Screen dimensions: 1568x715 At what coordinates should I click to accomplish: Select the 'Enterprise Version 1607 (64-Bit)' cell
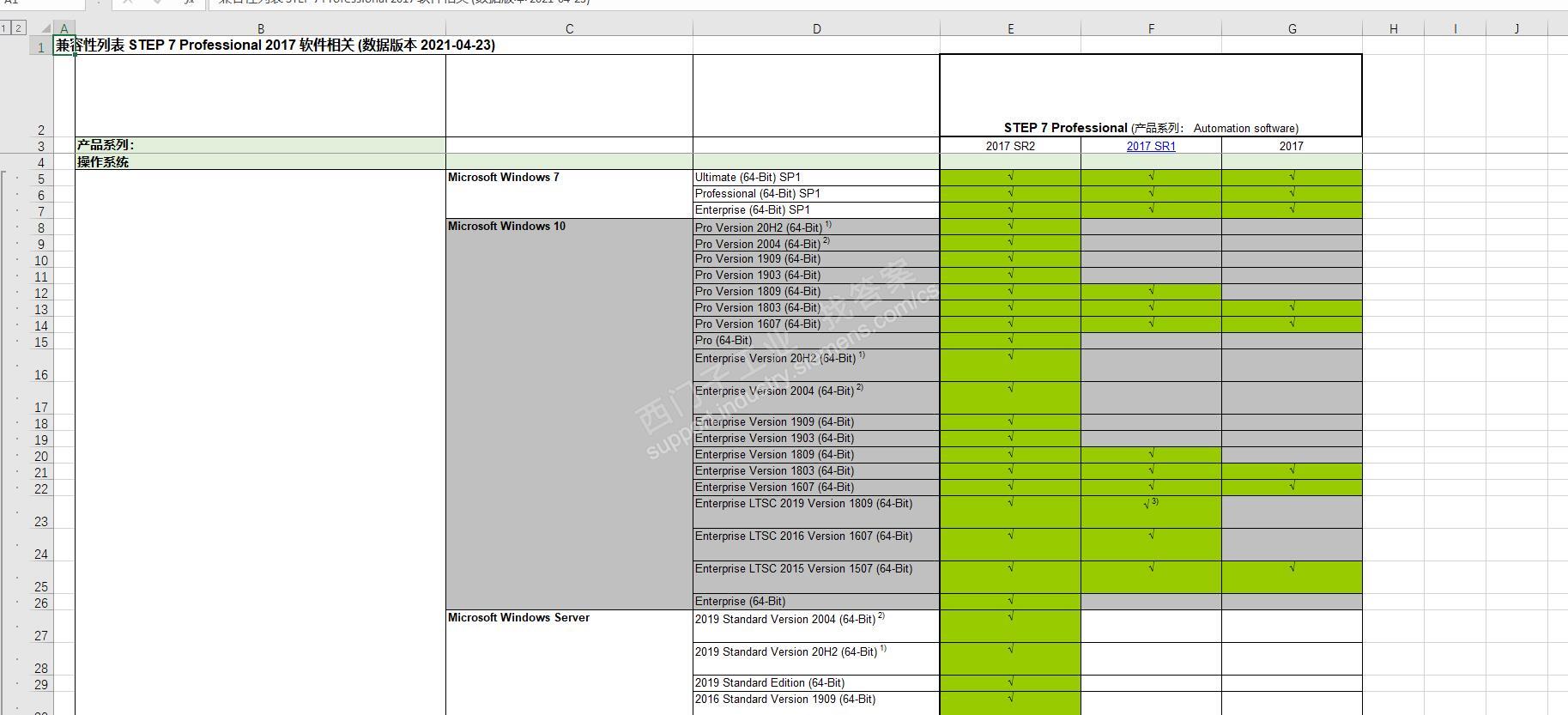tap(816, 488)
